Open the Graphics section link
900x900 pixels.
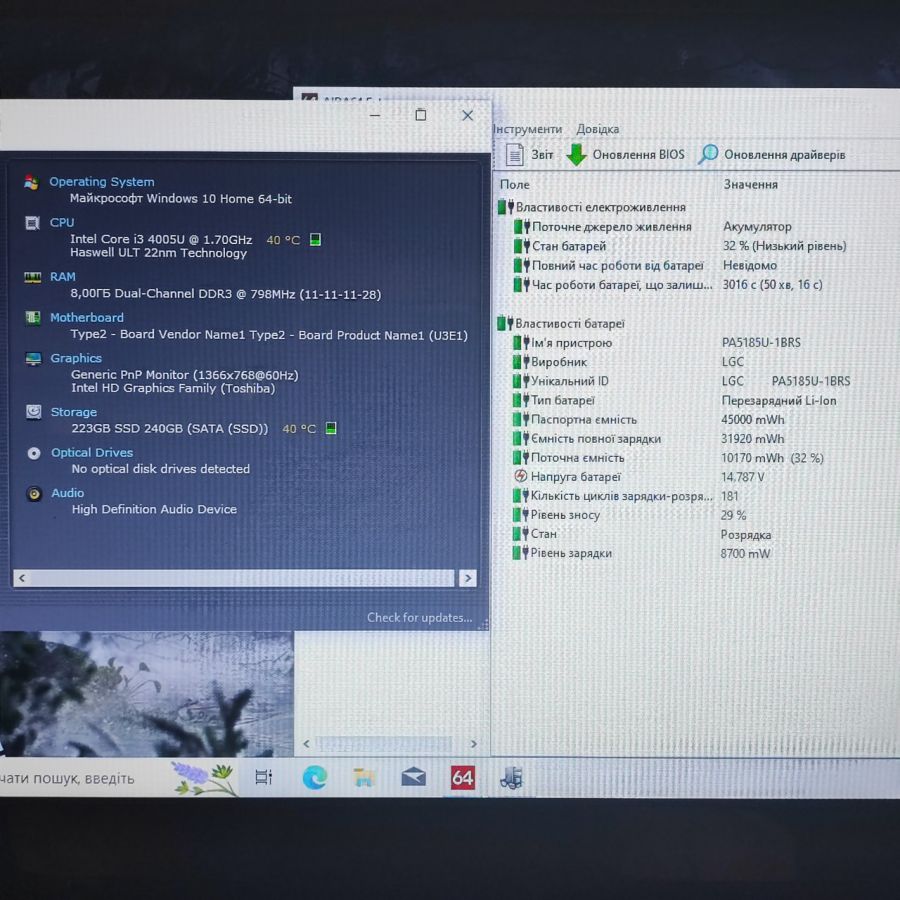point(76,358)
